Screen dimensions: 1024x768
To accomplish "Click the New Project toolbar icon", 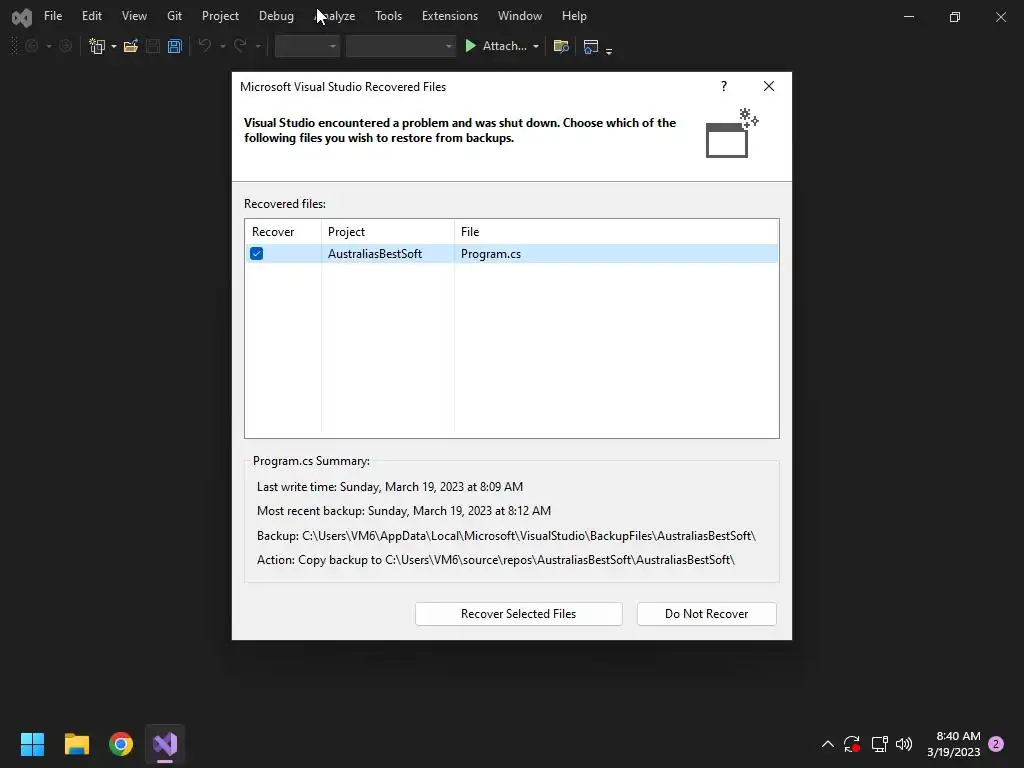I will pyautogui.click(x=97, y=46).
